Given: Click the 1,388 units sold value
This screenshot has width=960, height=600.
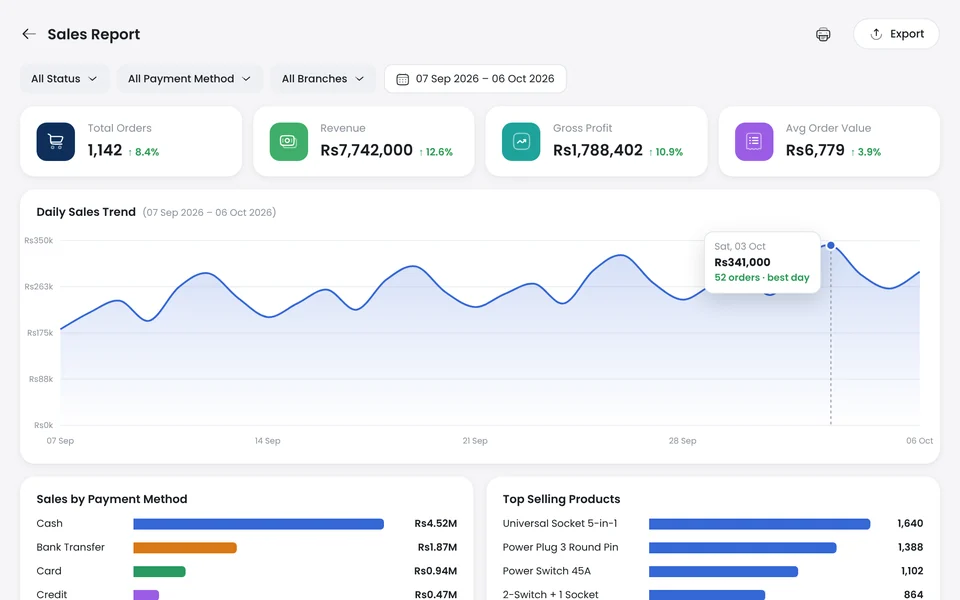Looking at the screenshot, I should pyautogui.click(x=910, y=547).
